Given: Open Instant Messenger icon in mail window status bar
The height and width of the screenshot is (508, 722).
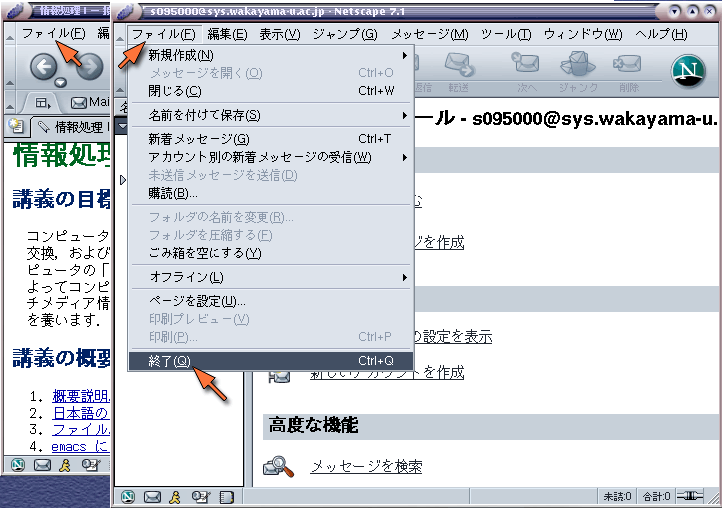Looking at the screenshot, I should click(175, 496).
